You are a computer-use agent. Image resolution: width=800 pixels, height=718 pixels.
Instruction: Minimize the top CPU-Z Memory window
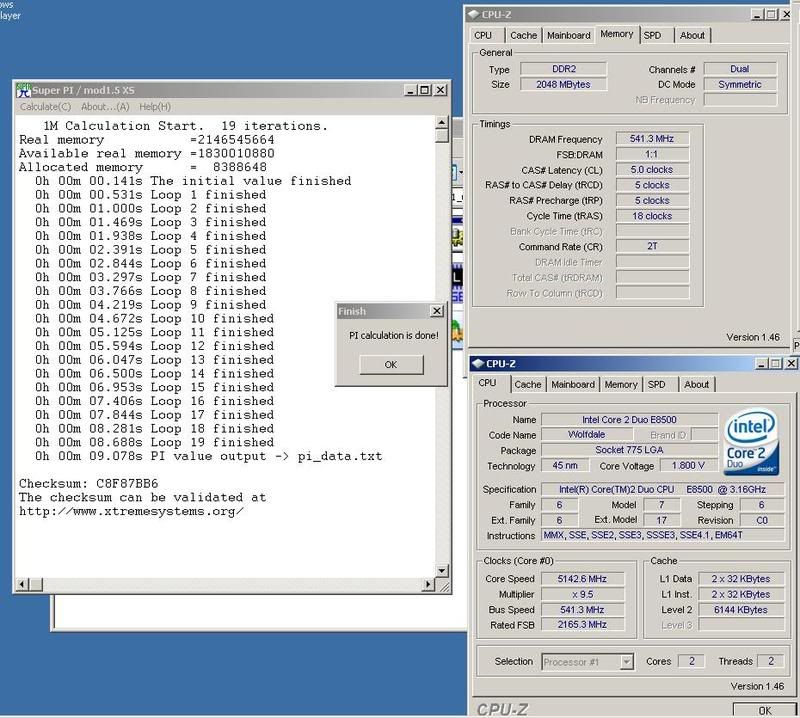point(758,15)
